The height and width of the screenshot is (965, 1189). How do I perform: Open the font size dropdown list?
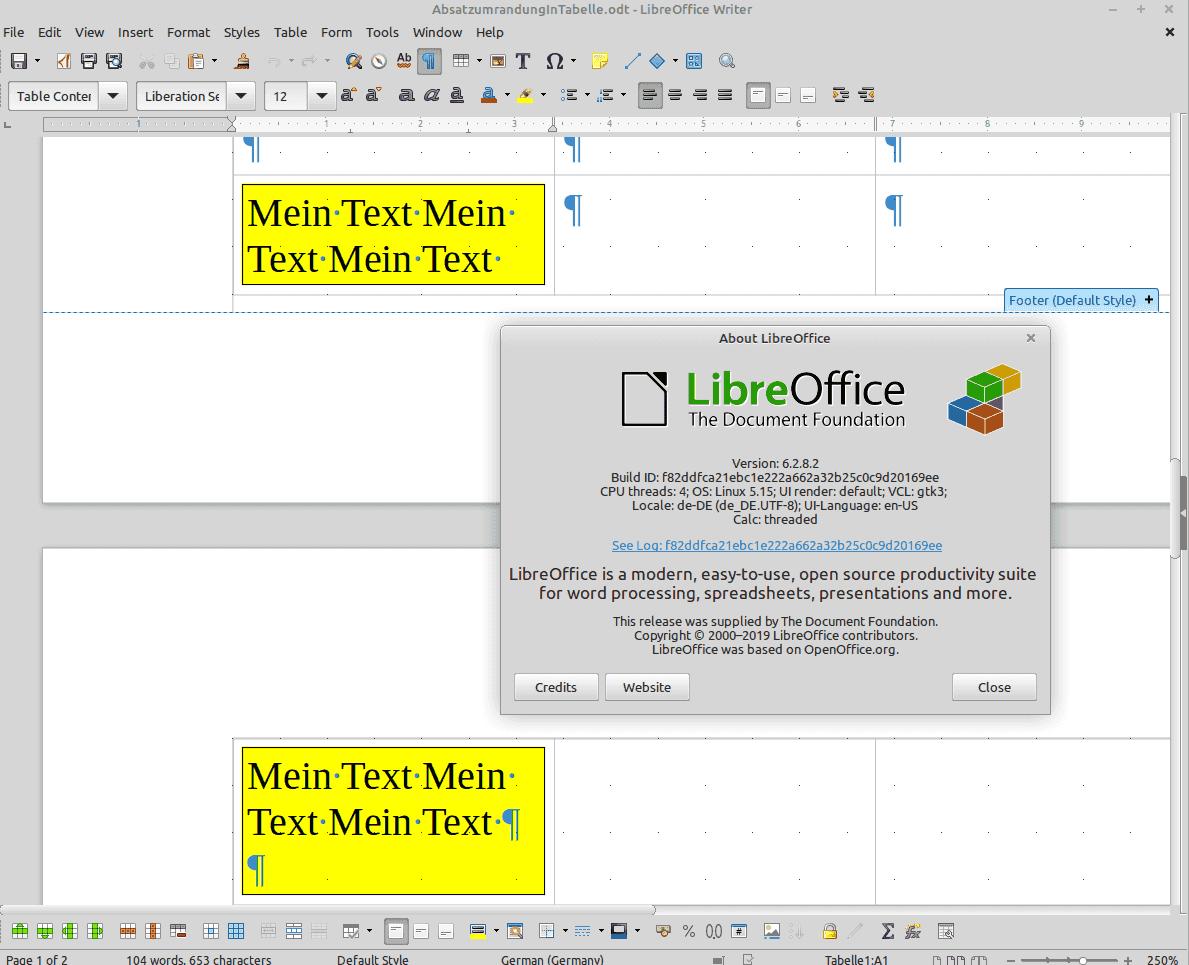[322, 96]
